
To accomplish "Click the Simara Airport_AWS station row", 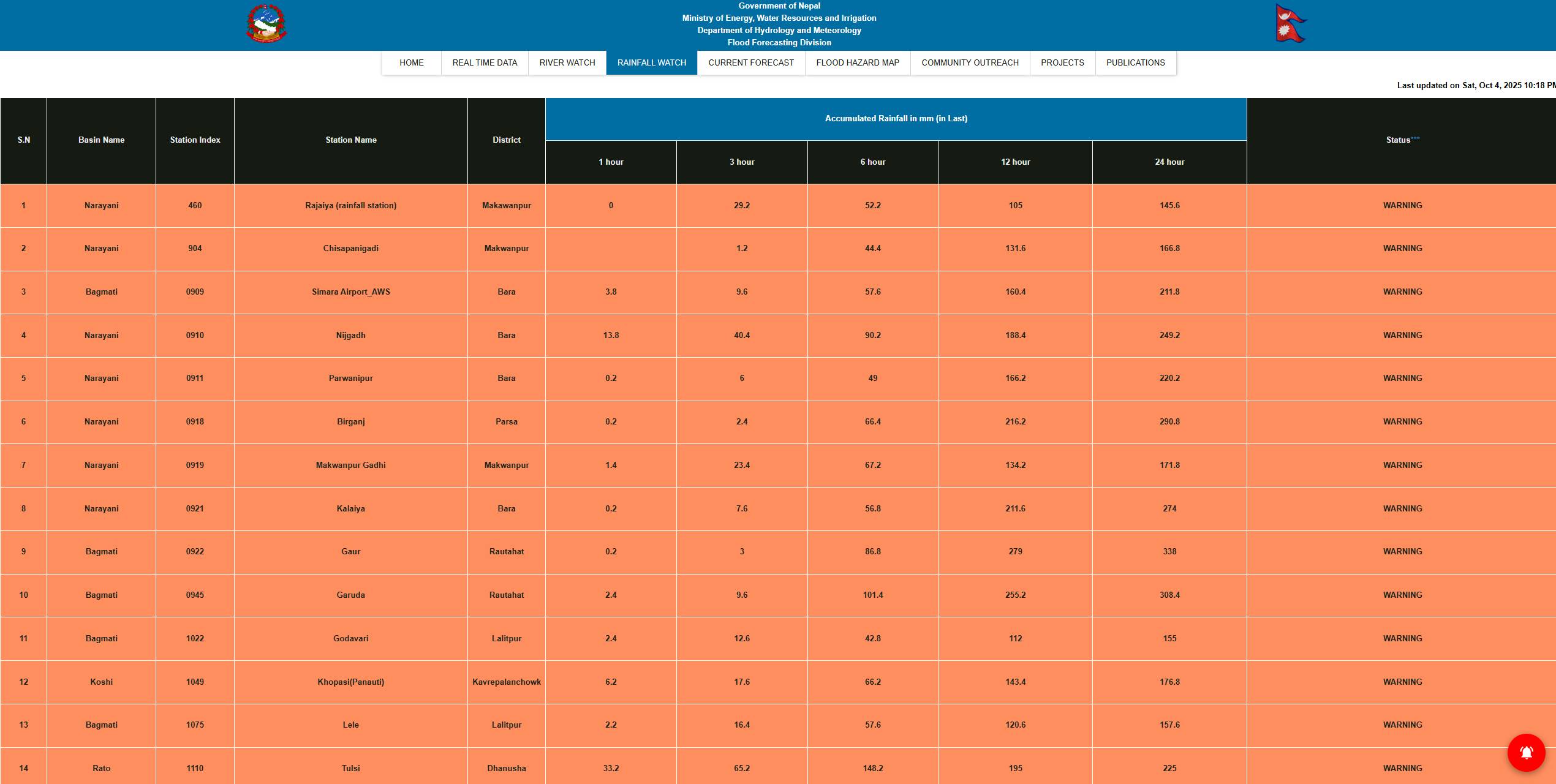I will pyautogui.click(x=350, y=292).
